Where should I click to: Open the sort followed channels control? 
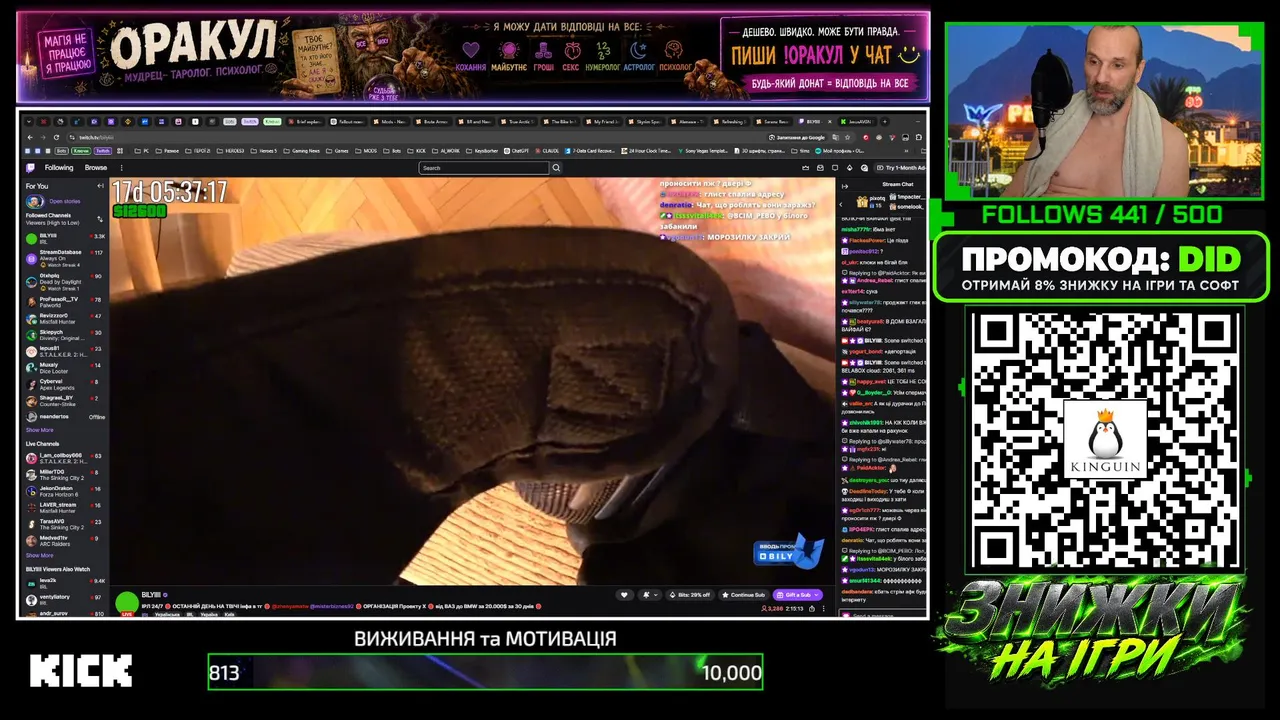pos(100,219)
